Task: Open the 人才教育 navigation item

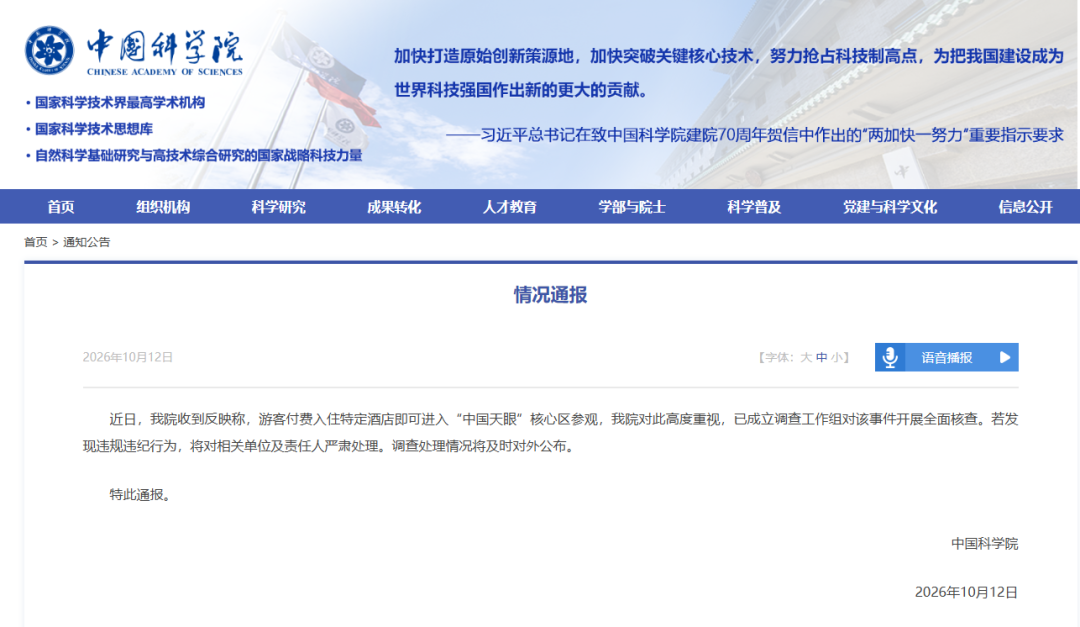Action: pos(510,207)
